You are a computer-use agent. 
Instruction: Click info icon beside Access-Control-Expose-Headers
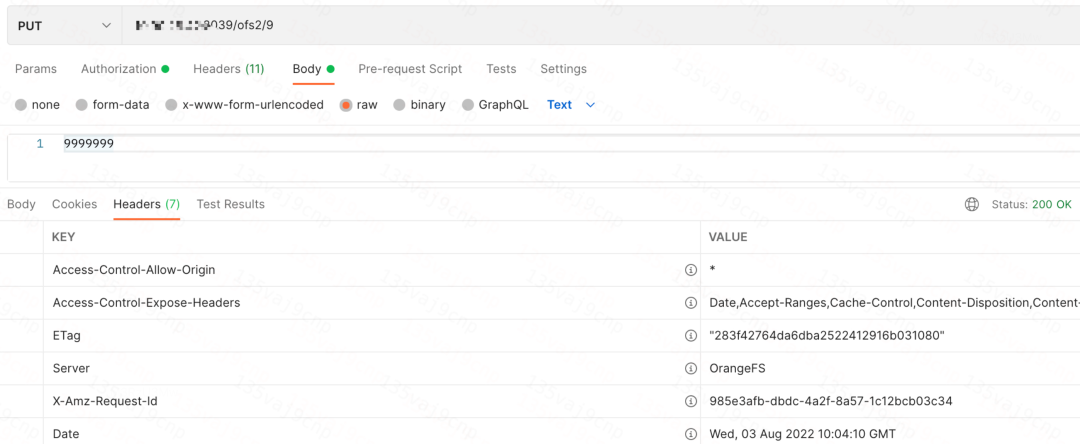pyautogui.click(x=690, y=303)
